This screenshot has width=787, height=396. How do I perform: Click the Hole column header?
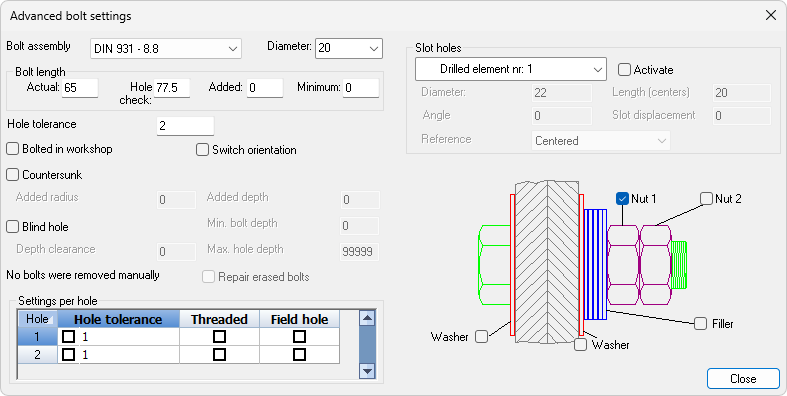tap(38, 319)
